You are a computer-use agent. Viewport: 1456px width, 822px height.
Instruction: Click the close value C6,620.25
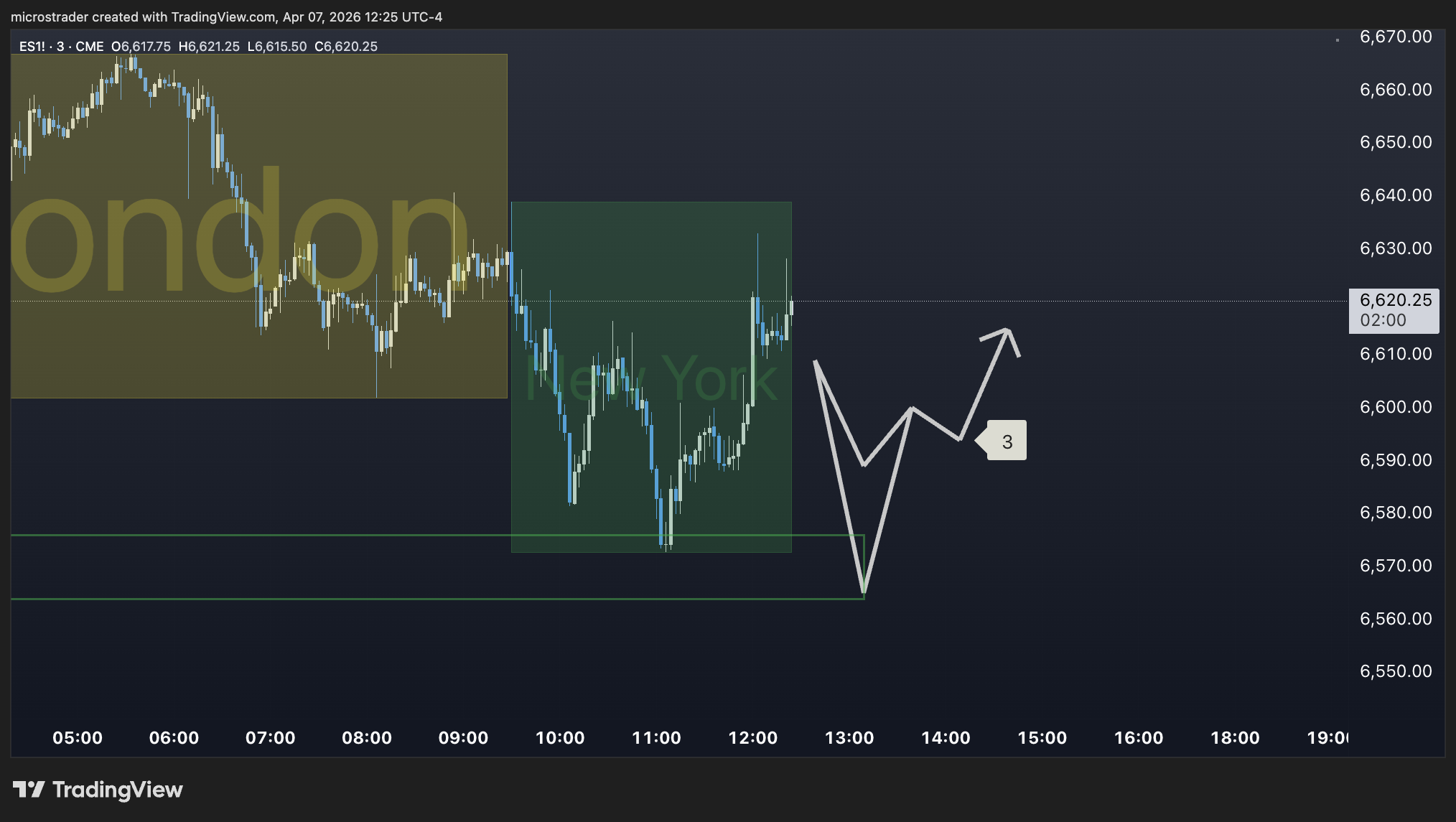346,47
